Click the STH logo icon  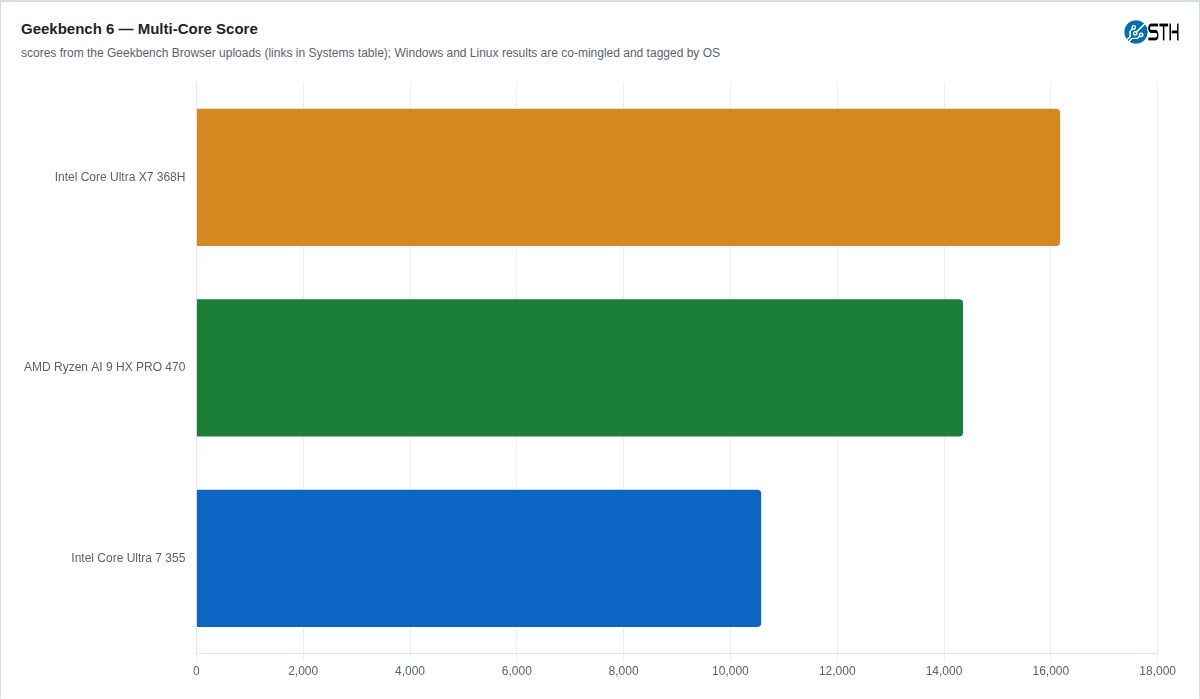pyautogui.click(x=1135, y=32)
